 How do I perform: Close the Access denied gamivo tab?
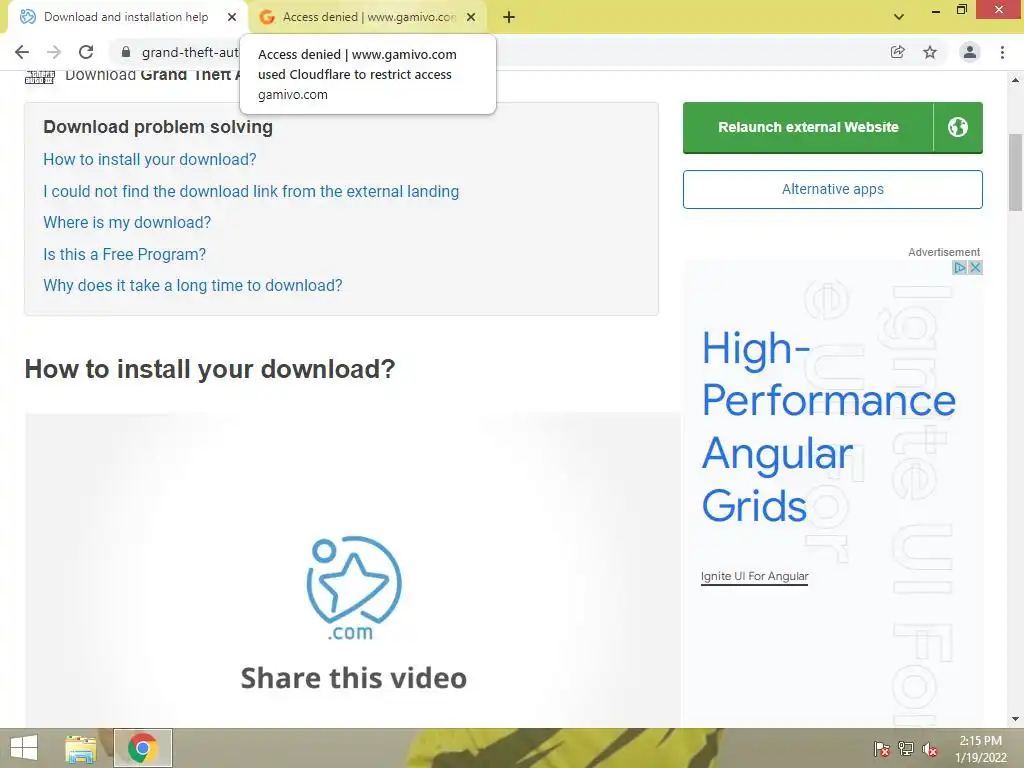tap(471, 17)
